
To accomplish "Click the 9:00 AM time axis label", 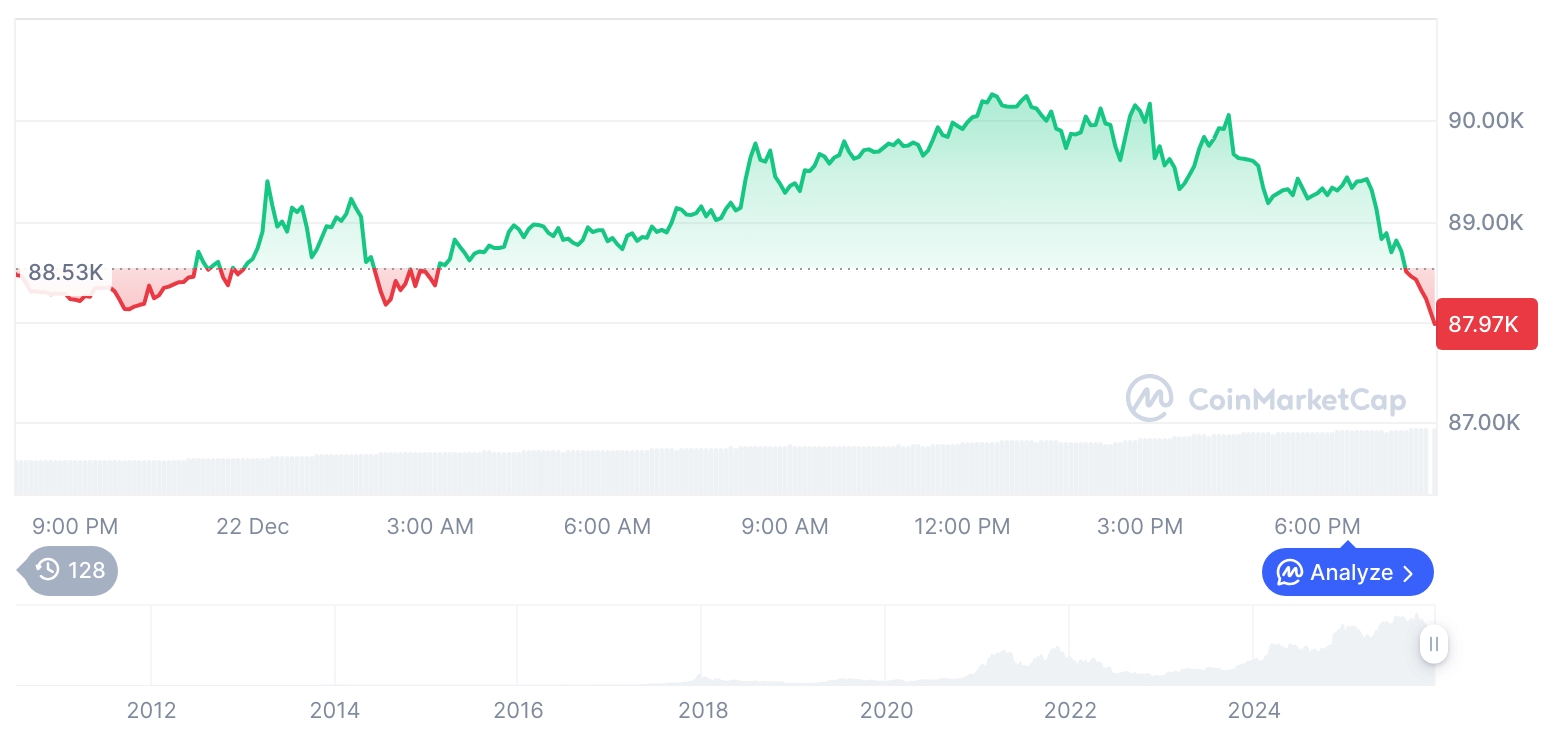I will (x=785, y=526).
